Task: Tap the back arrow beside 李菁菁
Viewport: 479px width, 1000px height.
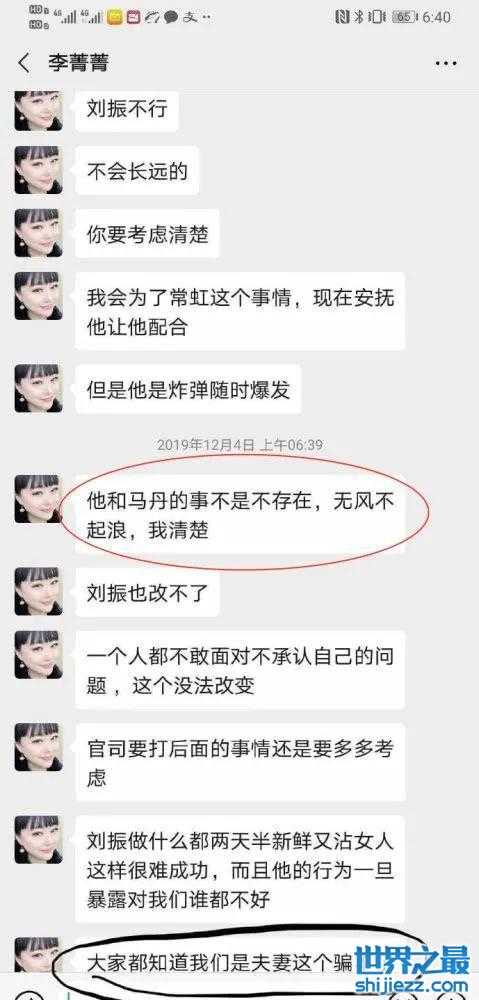Action: [x=24, y=63]
